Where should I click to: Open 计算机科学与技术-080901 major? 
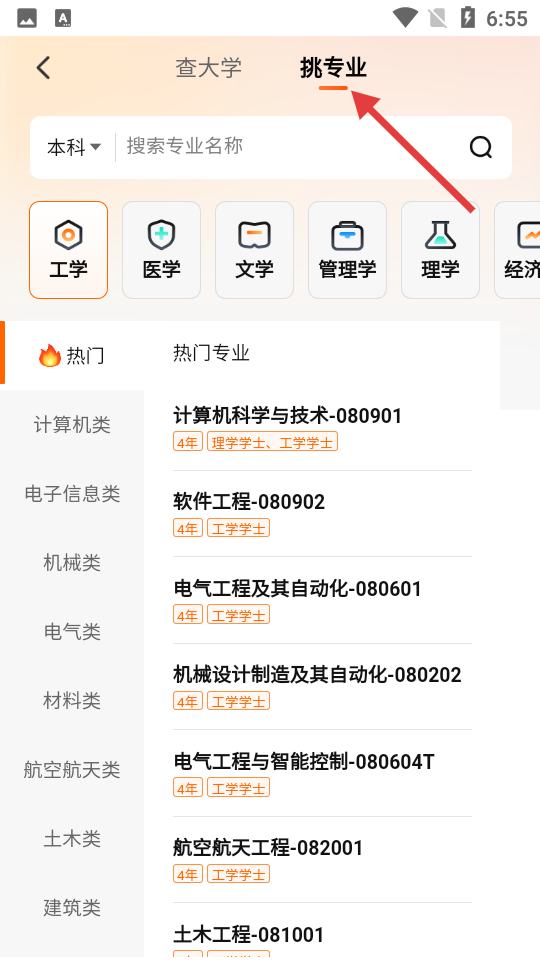pos(322,428)
